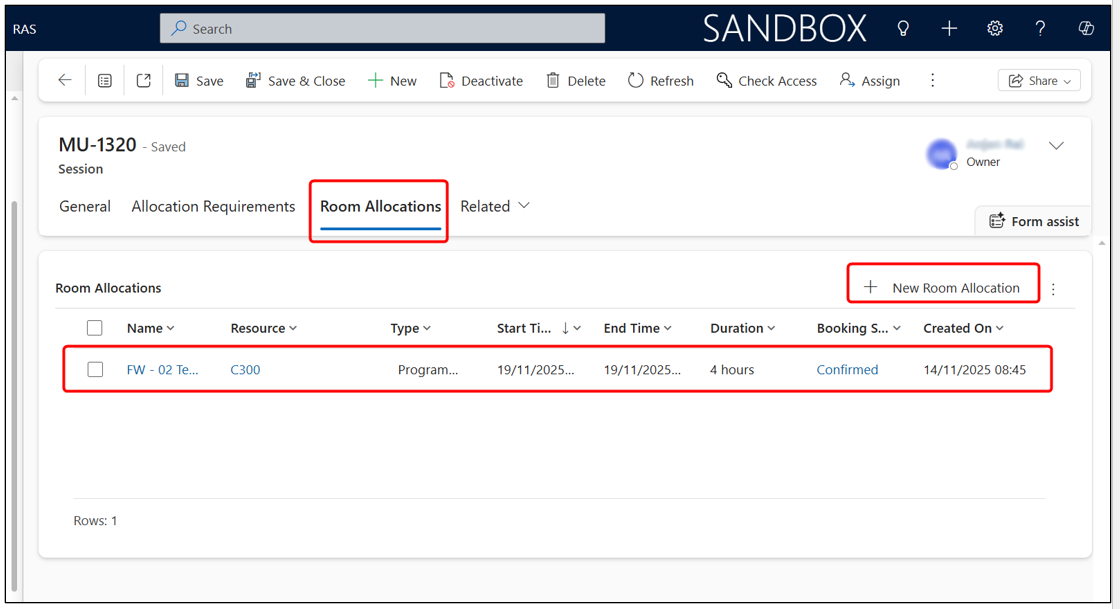Open the Copilot icon in header
1120x609 pixels.
pyautogui.click(x=1086, y=28)
